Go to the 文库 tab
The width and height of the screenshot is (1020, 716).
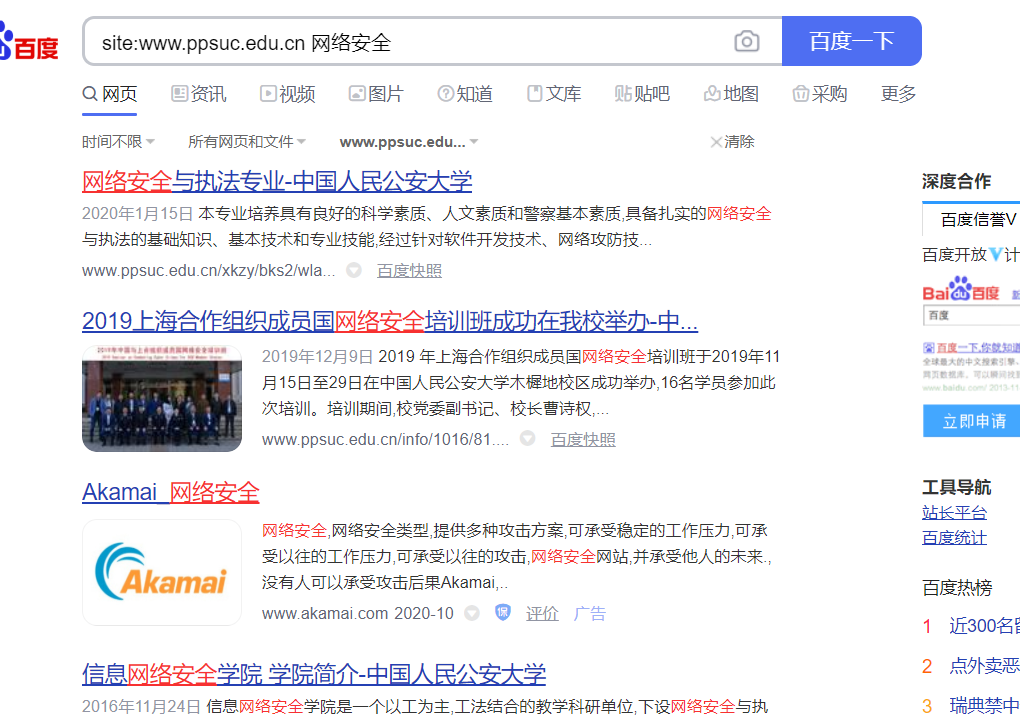[x=554, y=94]
